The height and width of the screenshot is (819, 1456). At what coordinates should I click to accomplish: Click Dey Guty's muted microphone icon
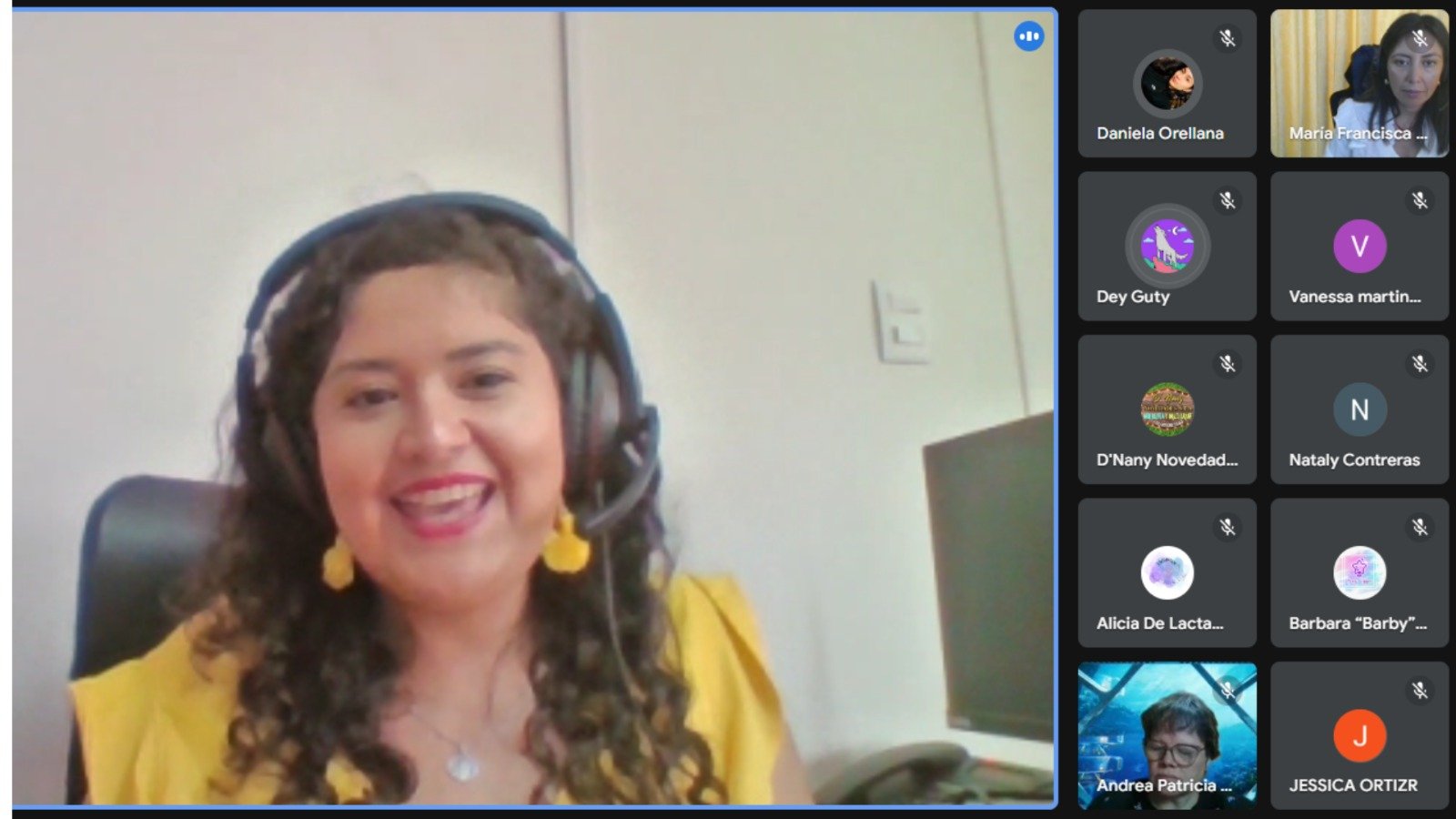click(1228, 200)
